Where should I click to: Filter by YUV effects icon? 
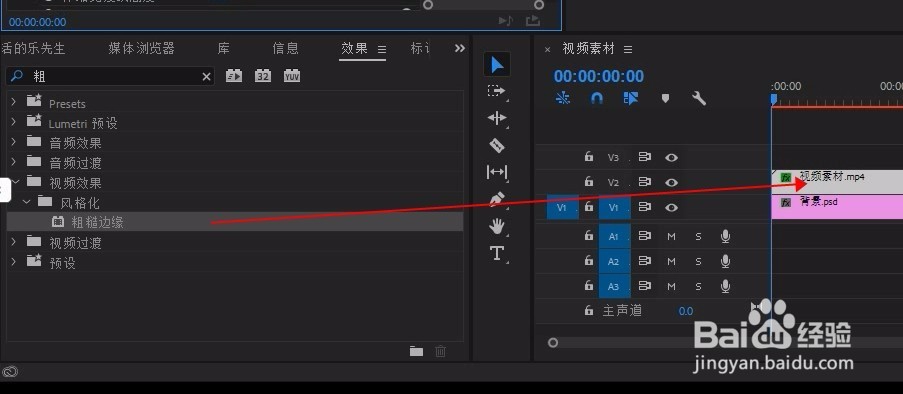[x=292, y=76]
